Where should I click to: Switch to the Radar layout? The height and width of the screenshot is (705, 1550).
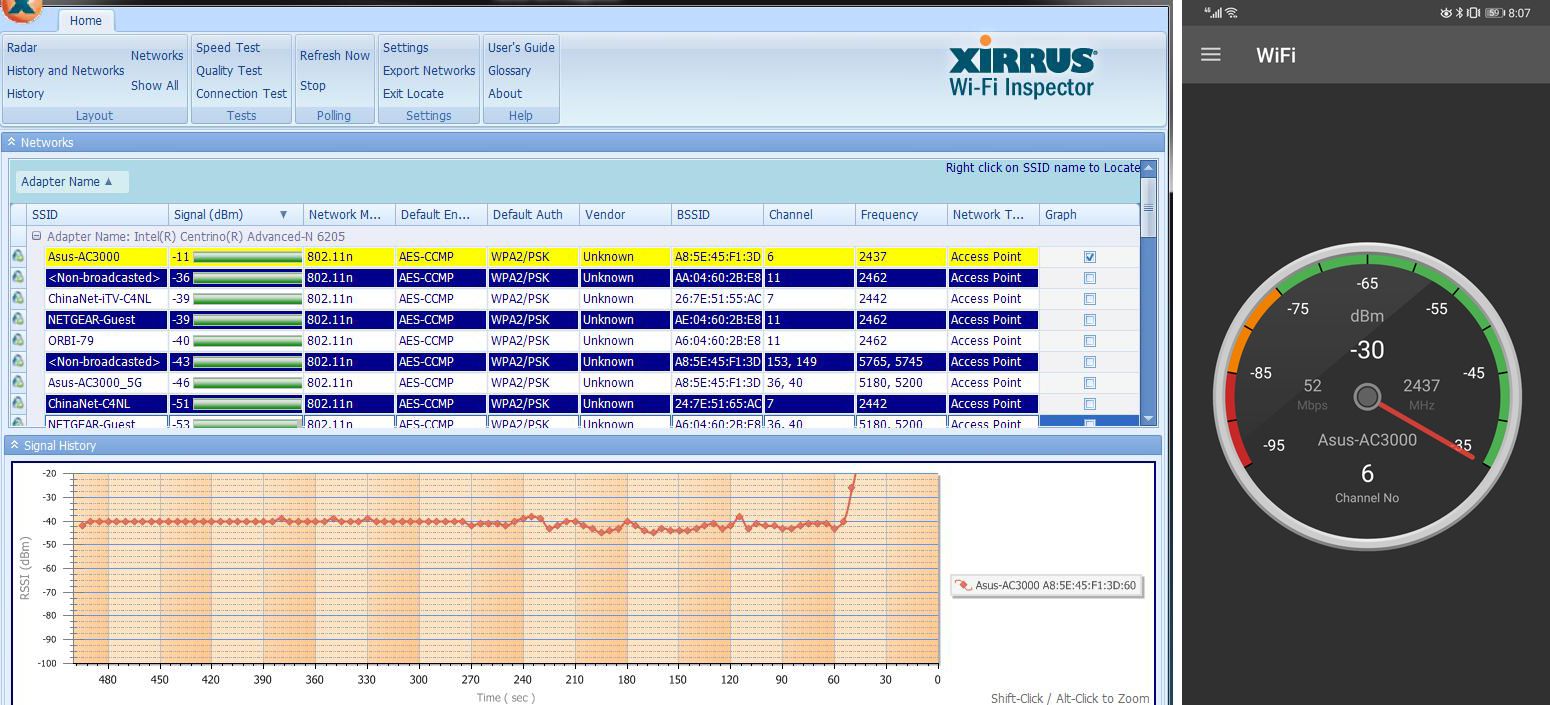click(22, 48)
